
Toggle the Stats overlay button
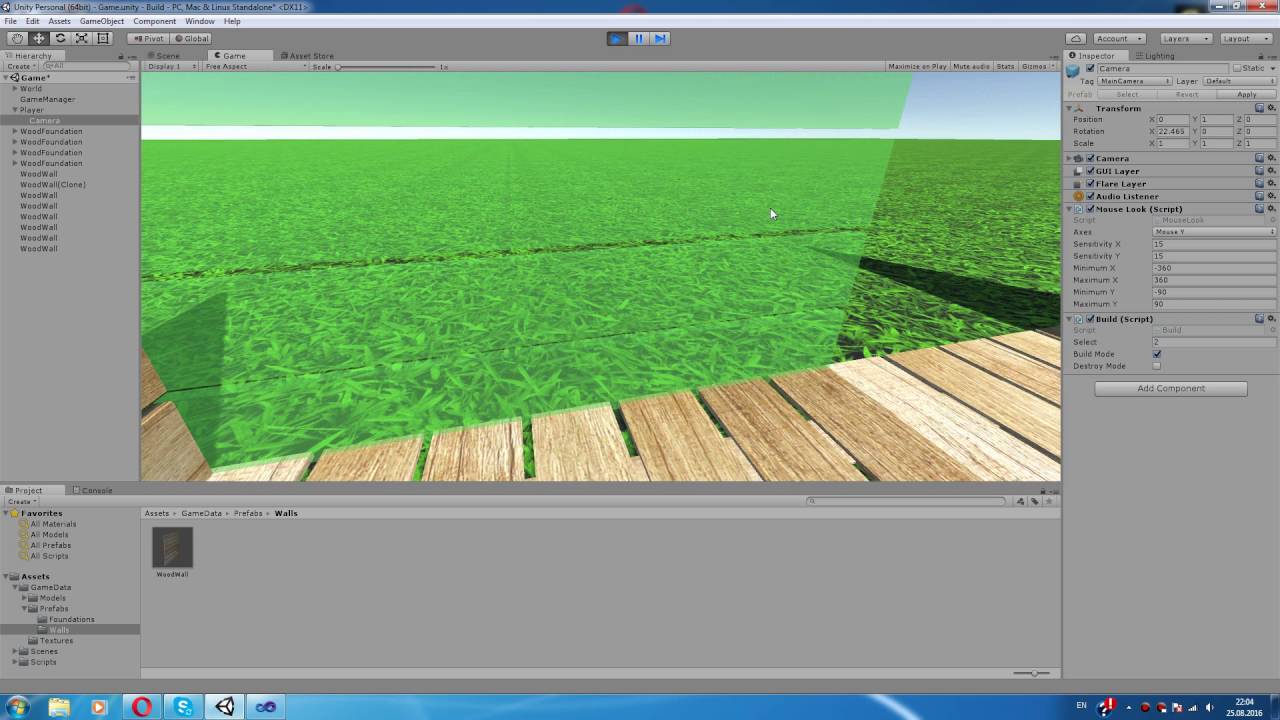(x=1005, y=66)
